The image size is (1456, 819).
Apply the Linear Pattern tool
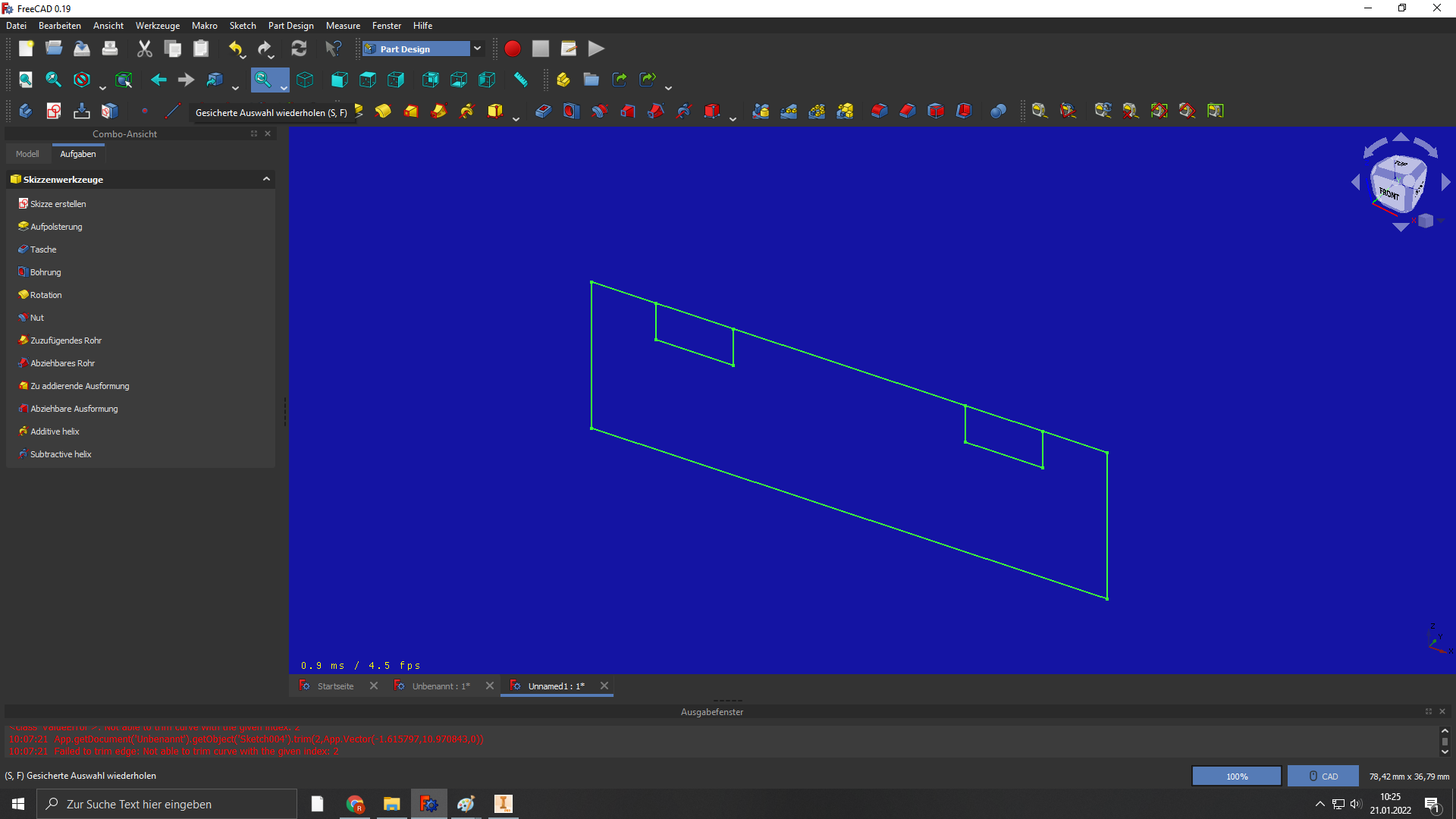(x=789, y=111)
